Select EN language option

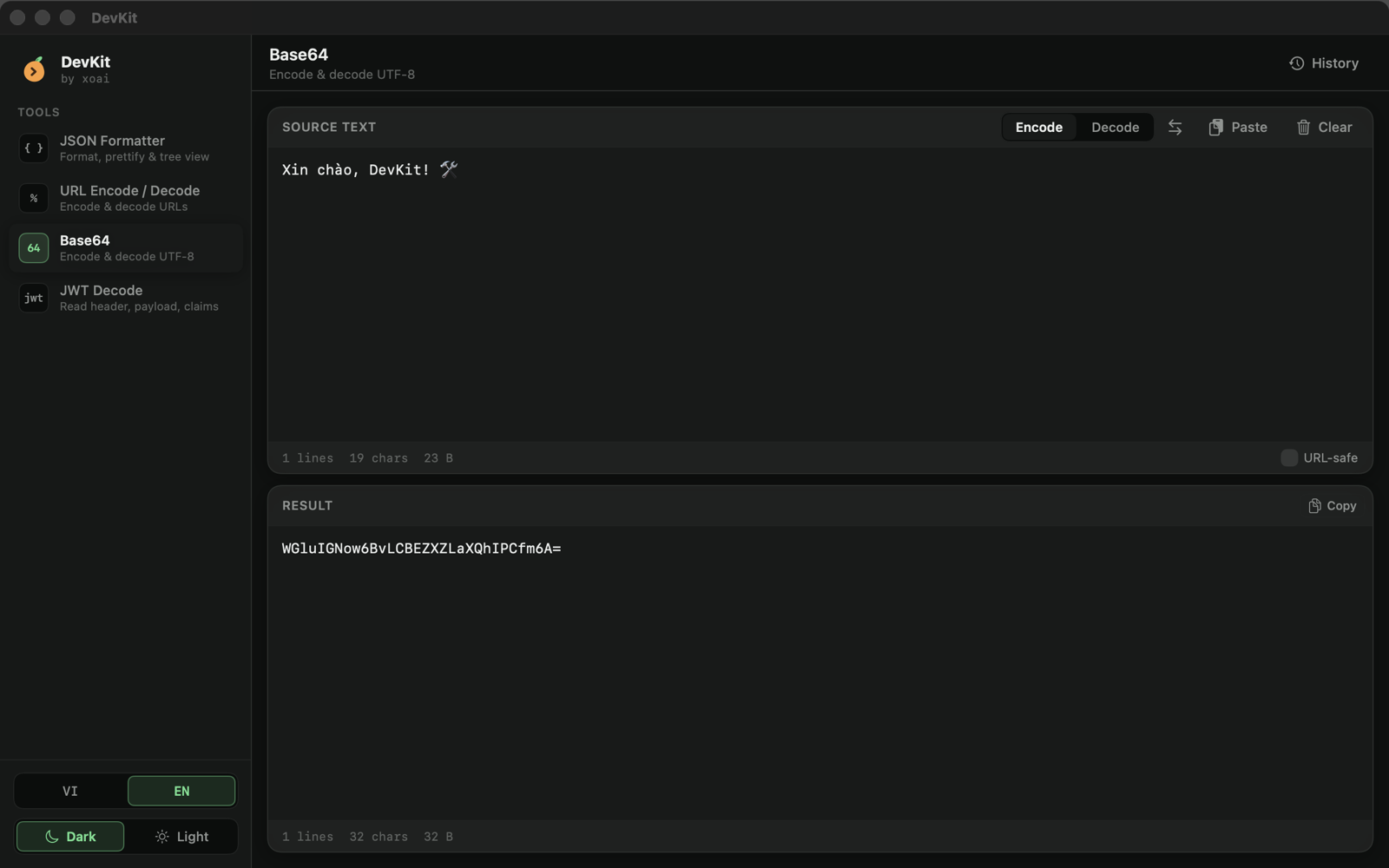181,791
